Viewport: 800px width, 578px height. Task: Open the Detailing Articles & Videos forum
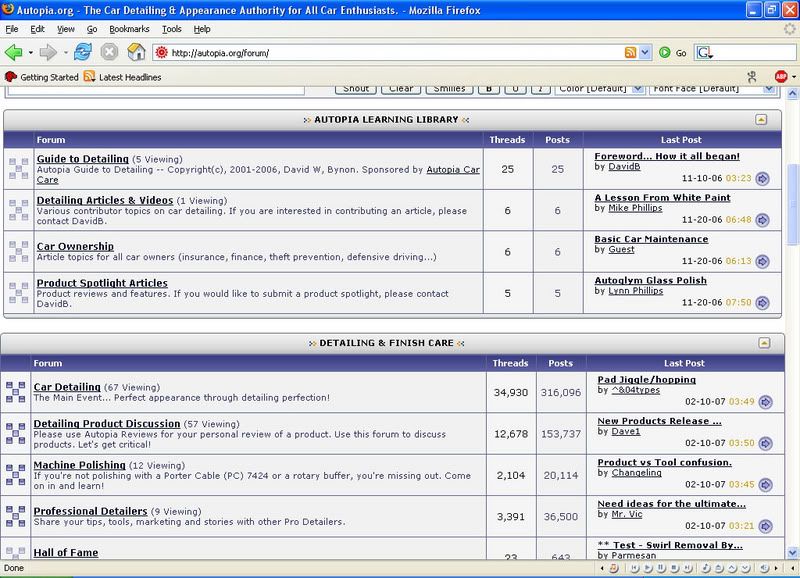pos(105,200)
